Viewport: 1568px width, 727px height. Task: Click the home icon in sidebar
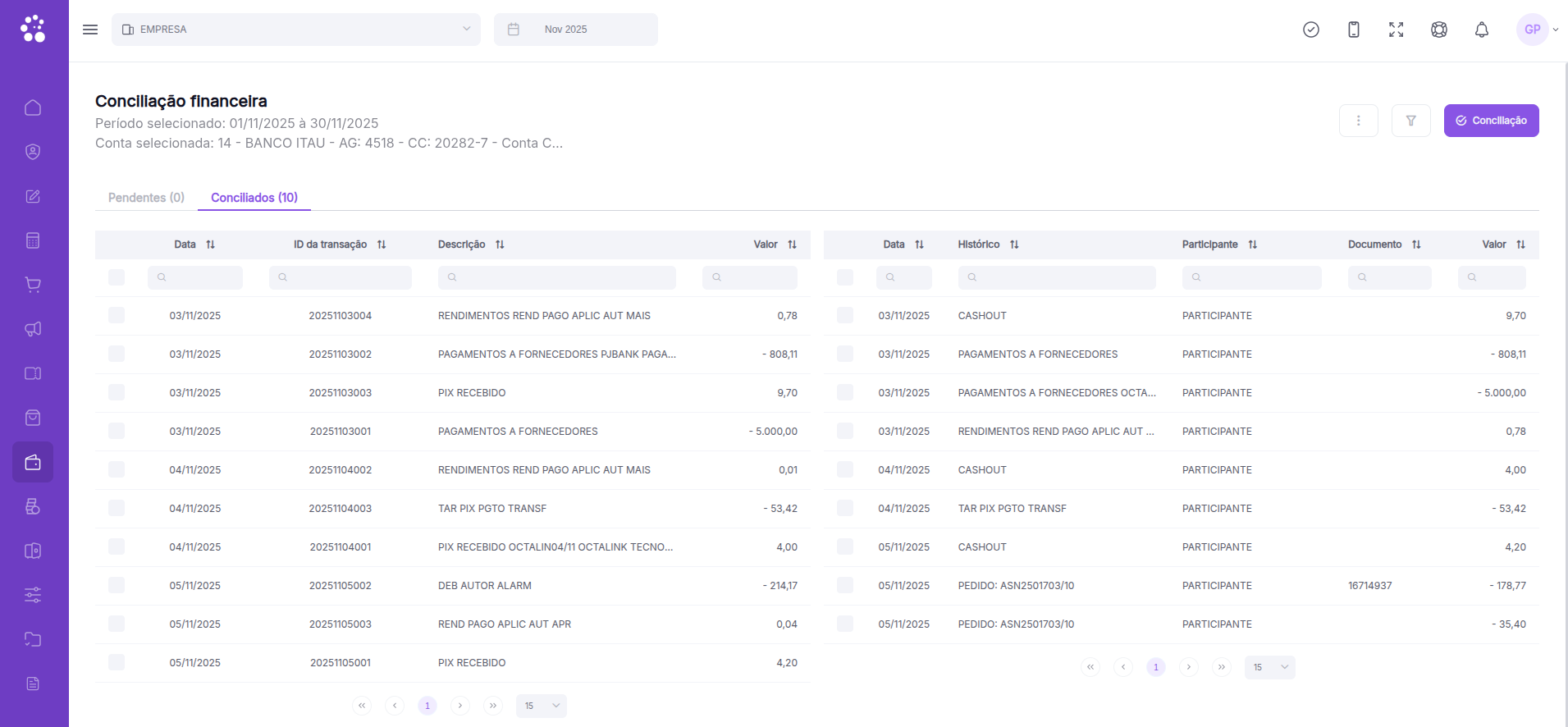pos(33,107)
